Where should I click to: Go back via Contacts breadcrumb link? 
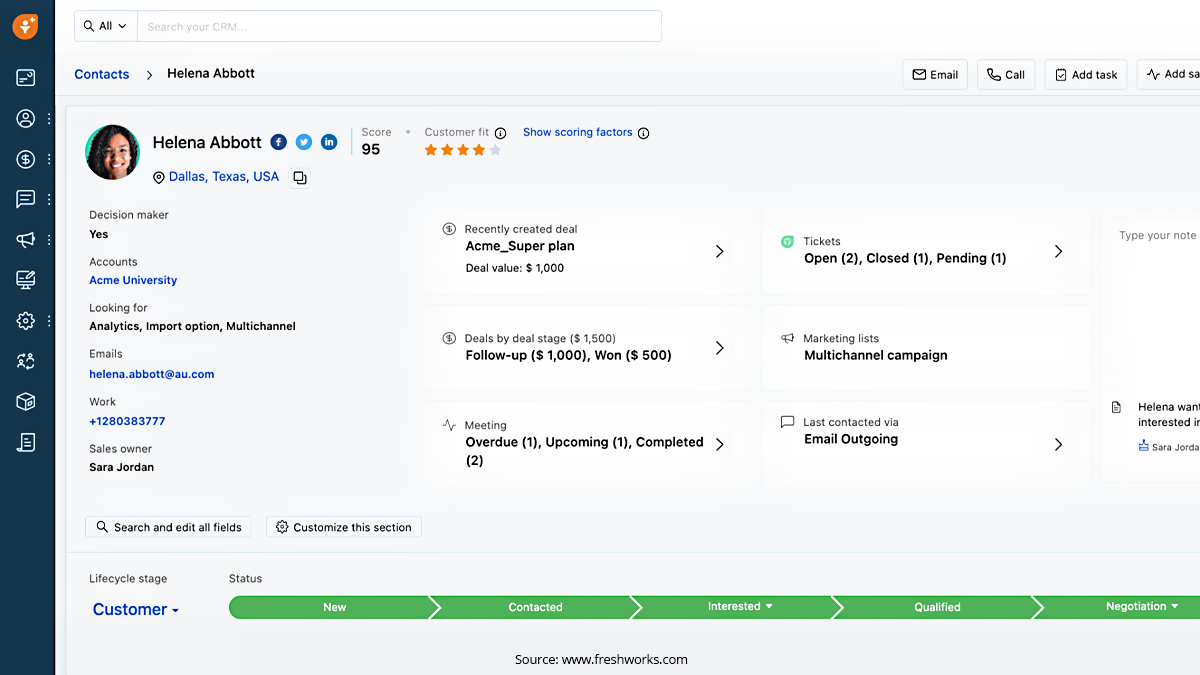pos(102,74)
